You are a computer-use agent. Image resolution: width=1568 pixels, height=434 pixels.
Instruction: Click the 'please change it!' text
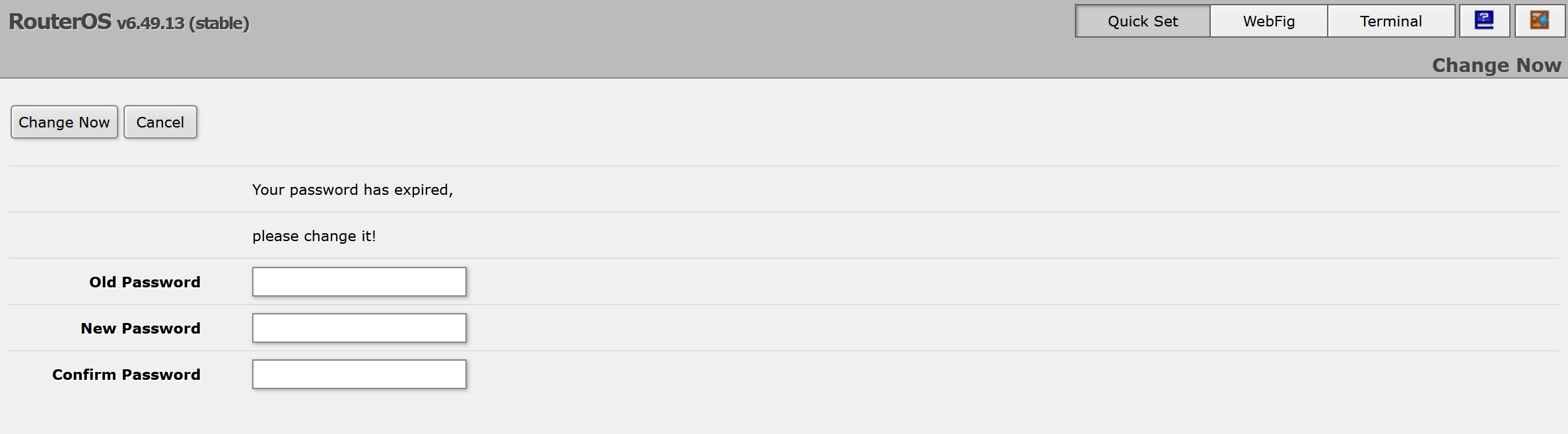coord(314,236)
